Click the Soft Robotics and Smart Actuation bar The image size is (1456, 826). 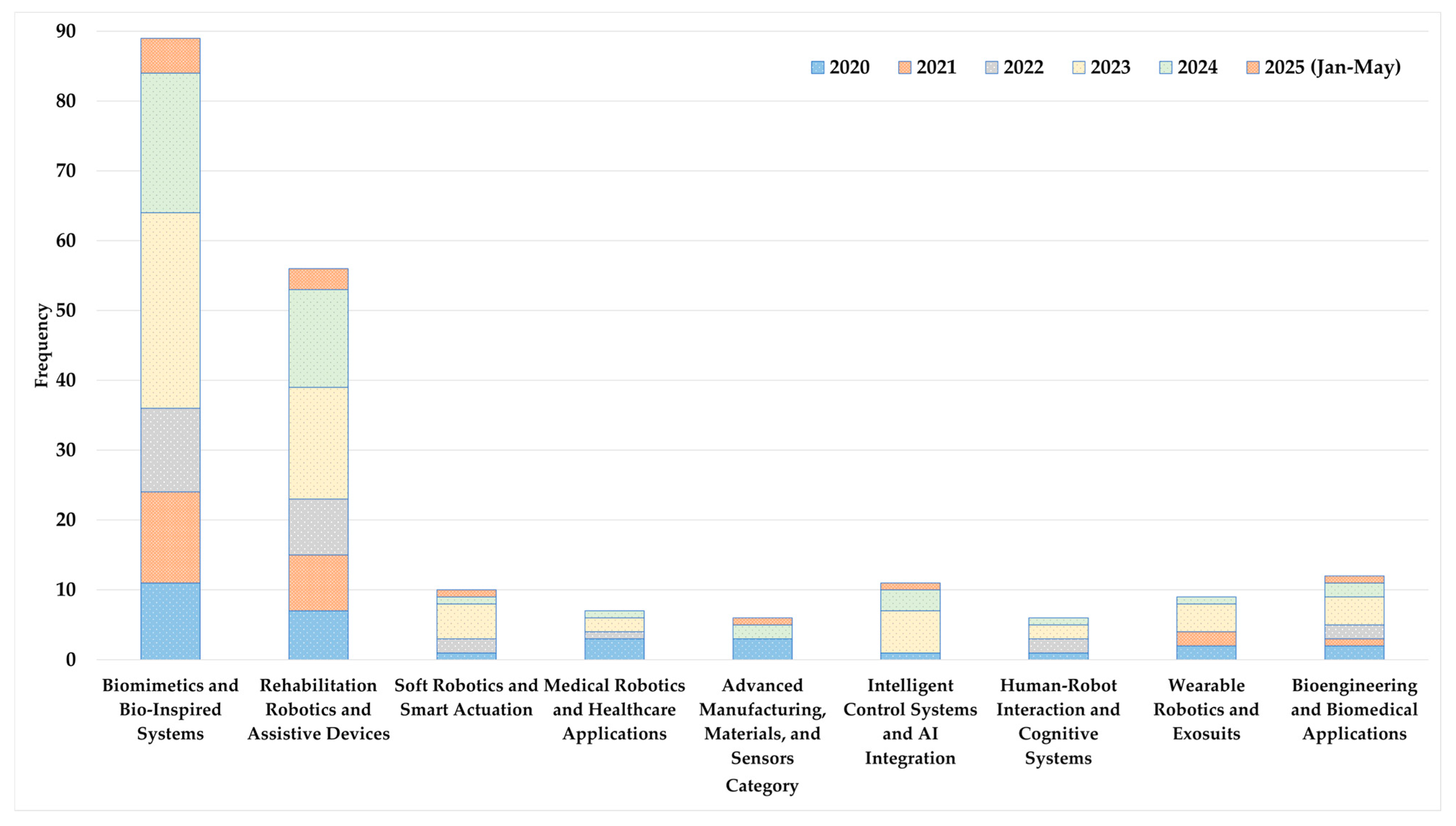466,624
